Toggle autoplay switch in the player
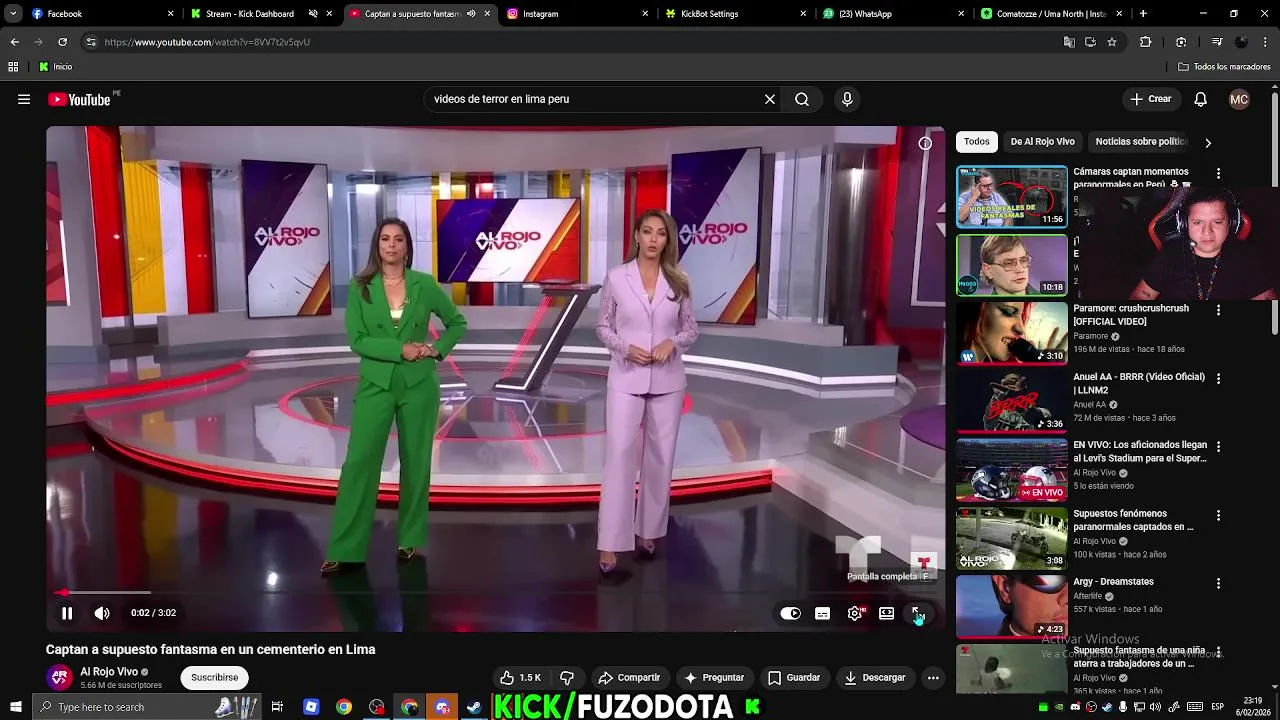The height and width of the screenshot is (720, 1280). [x=790, y=613]
